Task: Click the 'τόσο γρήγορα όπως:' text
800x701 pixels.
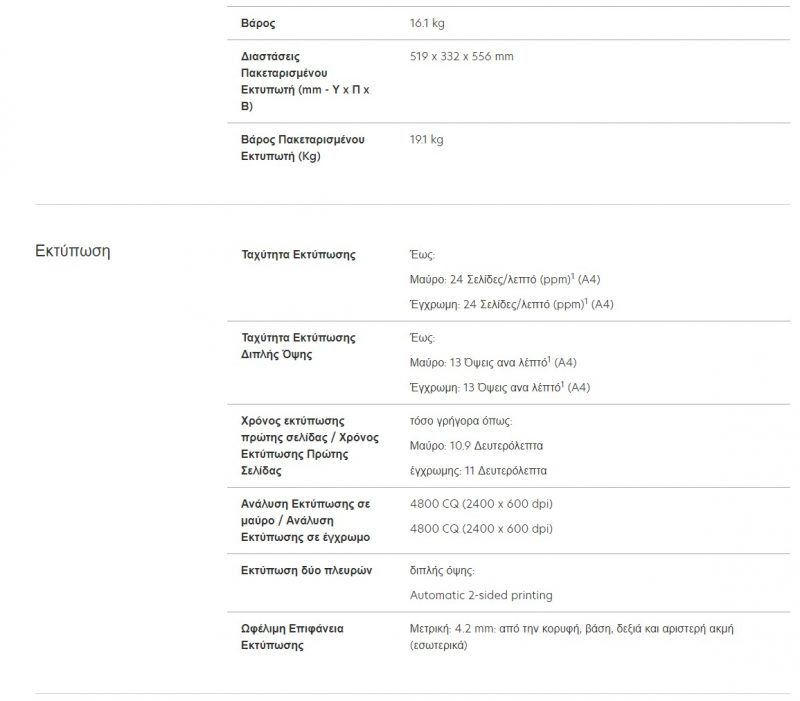Action: [x=461, y=421]
